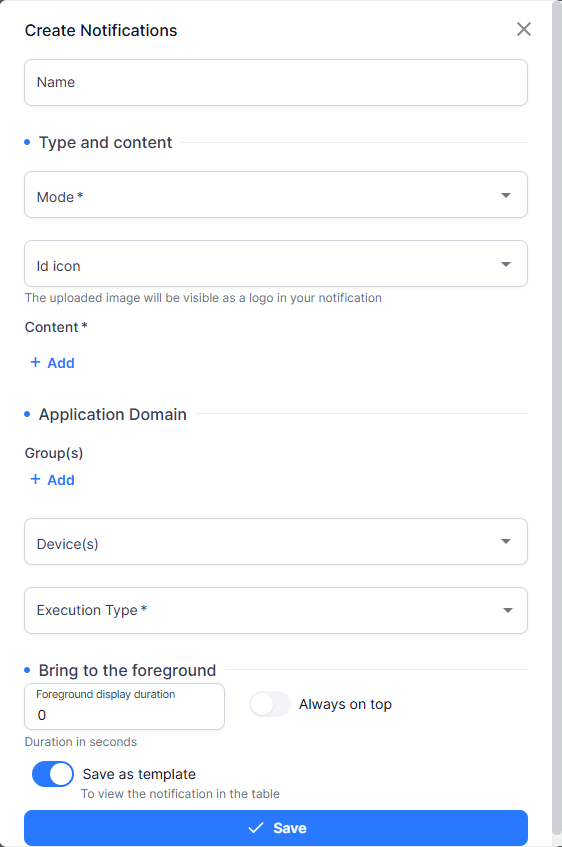Viewport: 562px width, 847px height.
Task: Save the notification
Action: [x=276, y=828]
